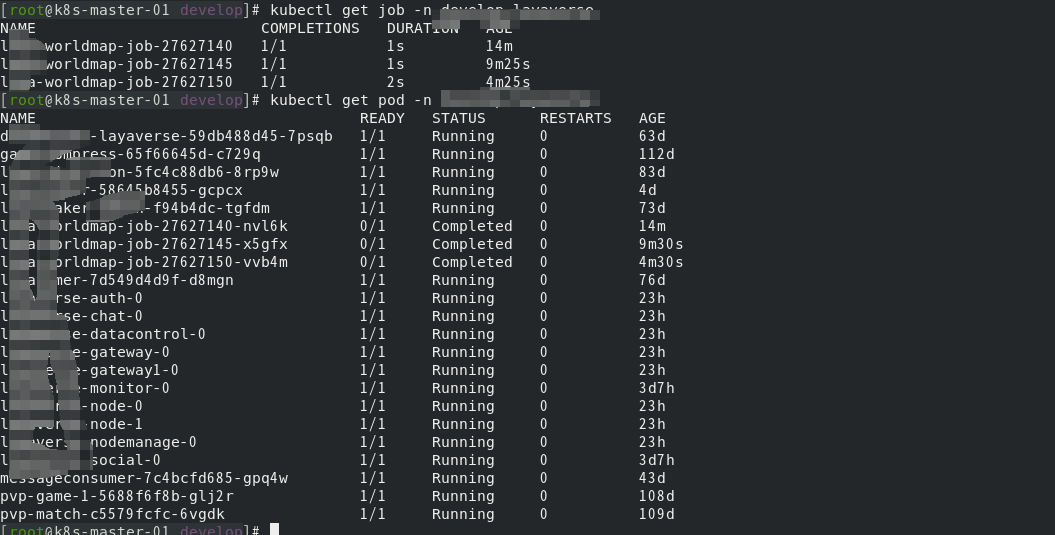Click the Completed status of the 27627140-nvl6k pod
The width and height of the screenshot is (1055, 535).
tap(472, 226)
